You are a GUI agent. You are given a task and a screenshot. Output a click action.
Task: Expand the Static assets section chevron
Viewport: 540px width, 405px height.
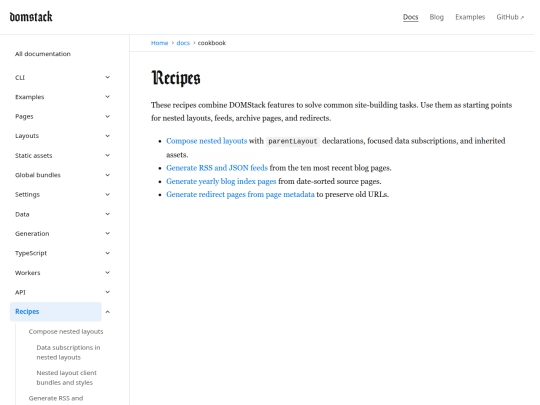coord(107,155)
